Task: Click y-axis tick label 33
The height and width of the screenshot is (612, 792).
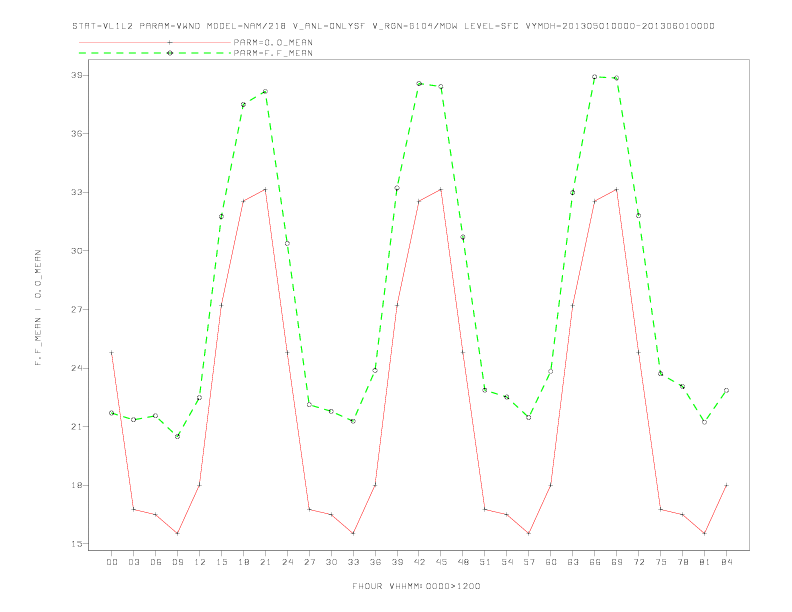Action: (x=77, y=192)
